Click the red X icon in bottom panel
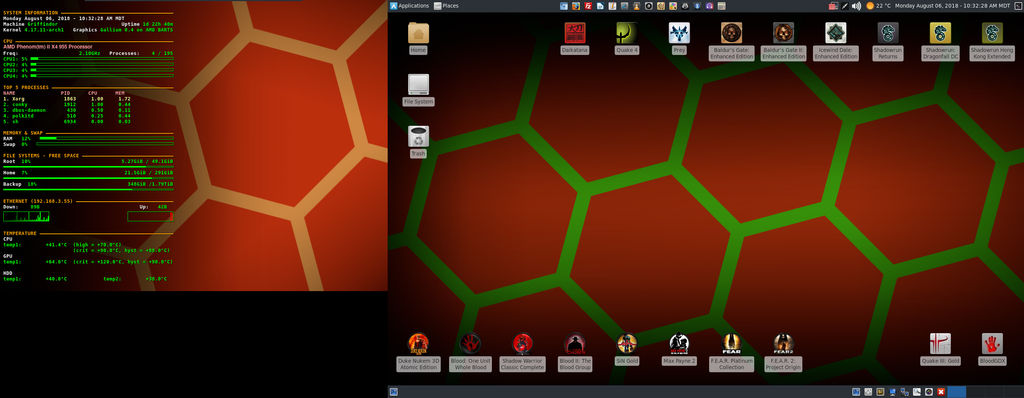This screenshot has height=398, width=1024. [941, 392]
